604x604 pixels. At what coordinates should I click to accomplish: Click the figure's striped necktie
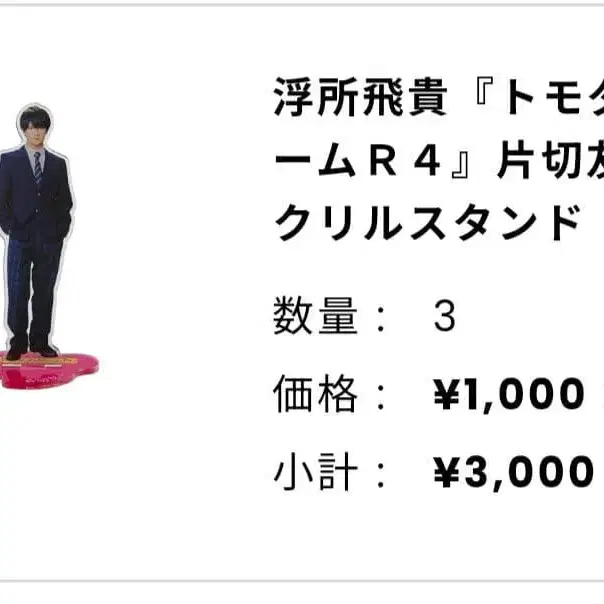pos(37,167)
